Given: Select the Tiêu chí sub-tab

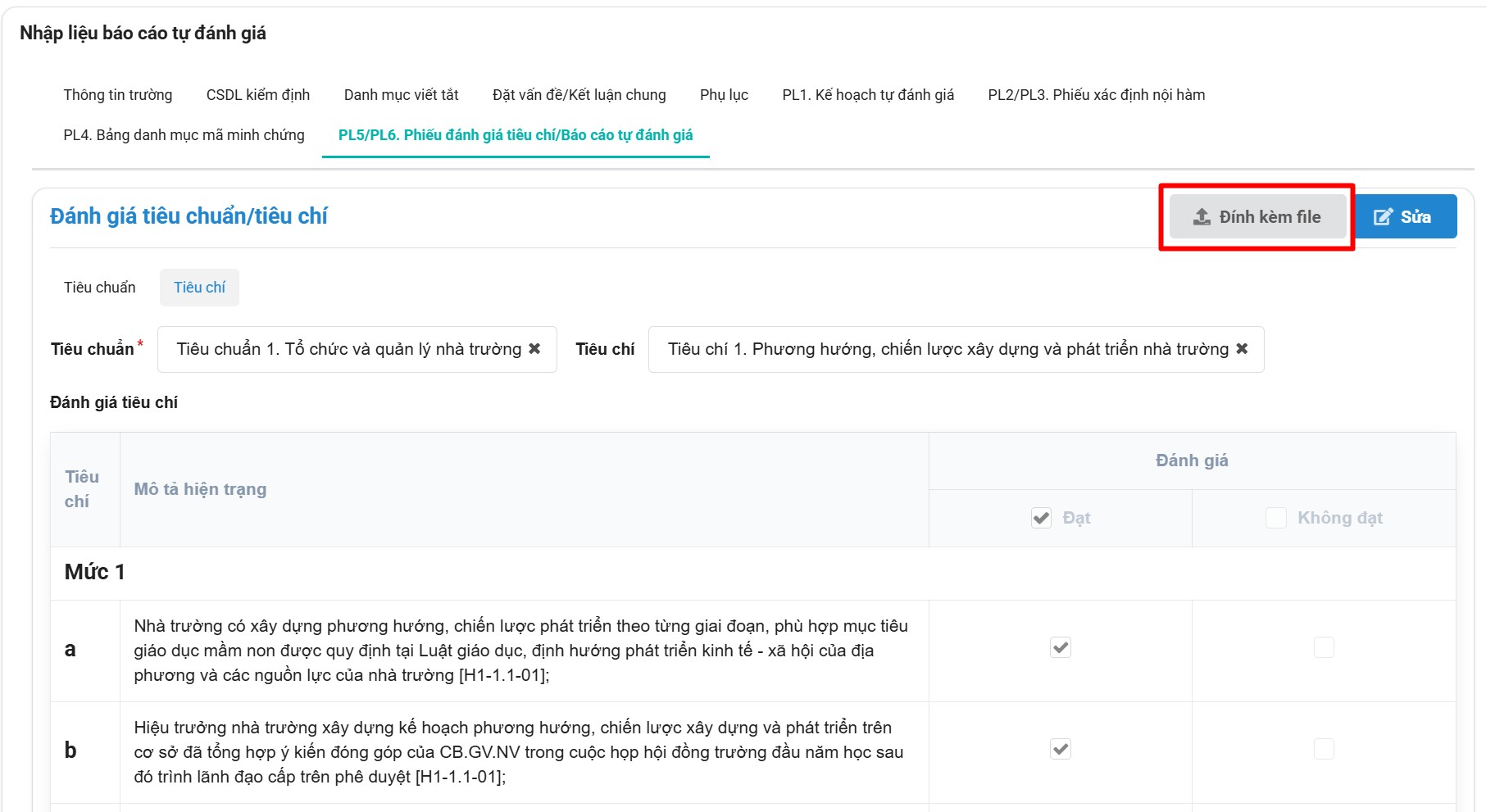Looking at the screenshot, I should (199, 288).
